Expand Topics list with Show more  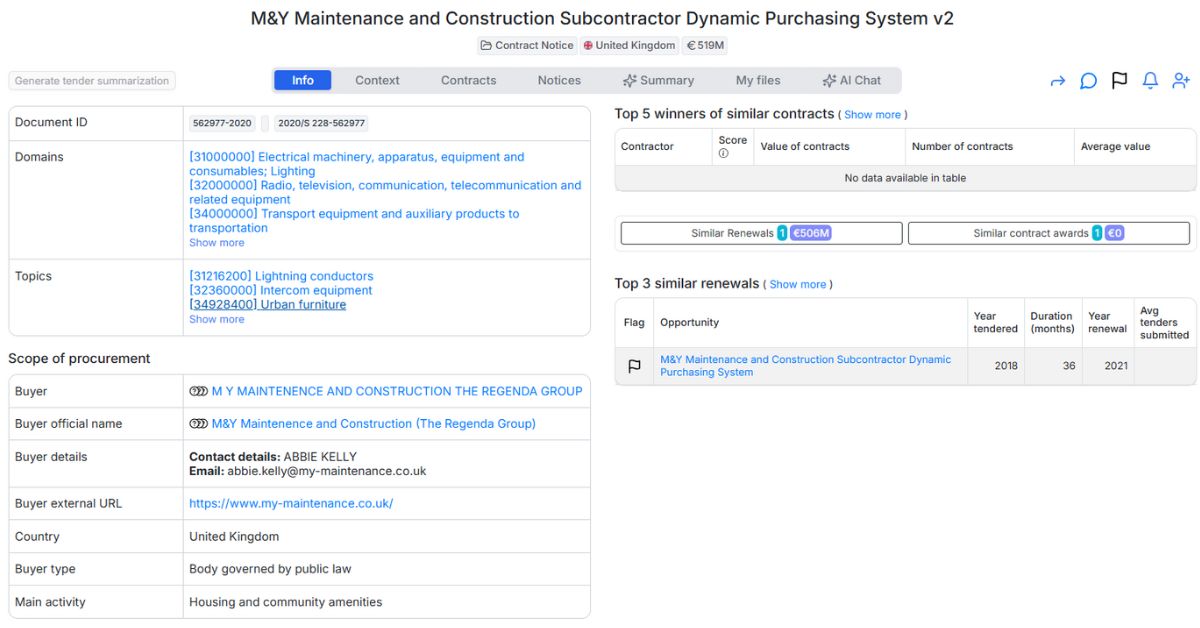click(x=216, y=320)
